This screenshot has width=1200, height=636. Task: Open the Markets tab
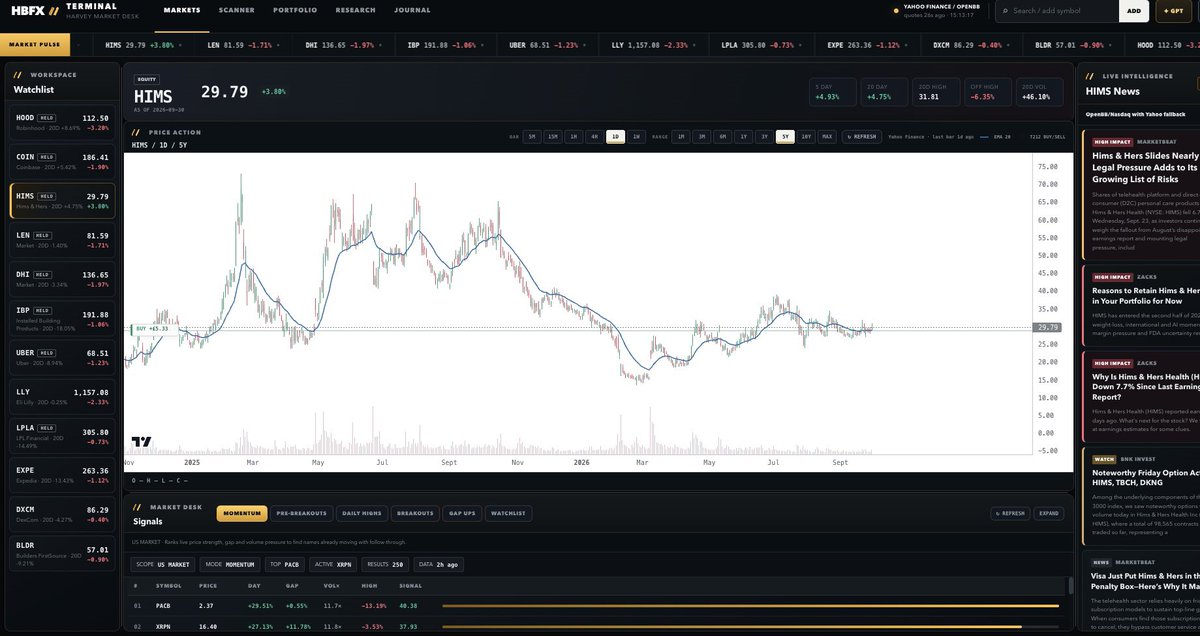pos(182,10)
